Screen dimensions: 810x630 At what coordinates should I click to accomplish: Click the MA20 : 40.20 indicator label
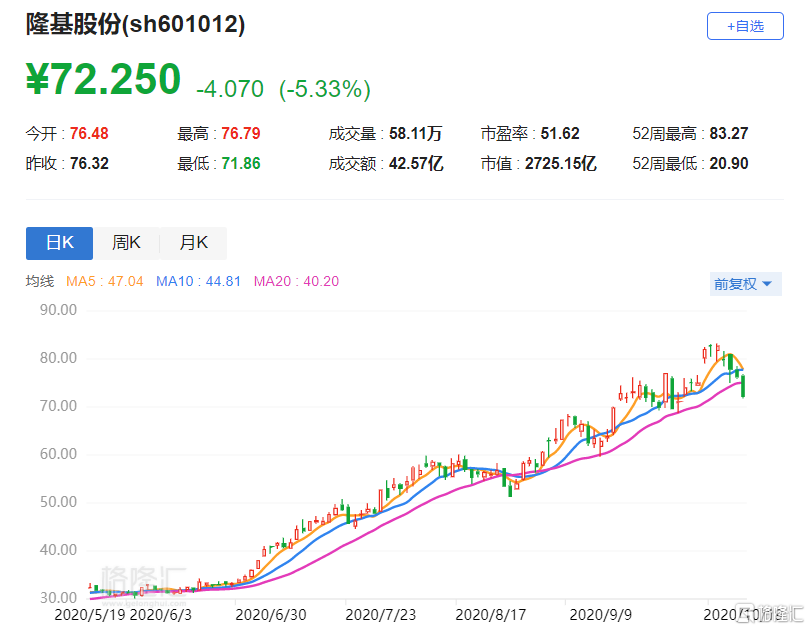pos(297,281)
